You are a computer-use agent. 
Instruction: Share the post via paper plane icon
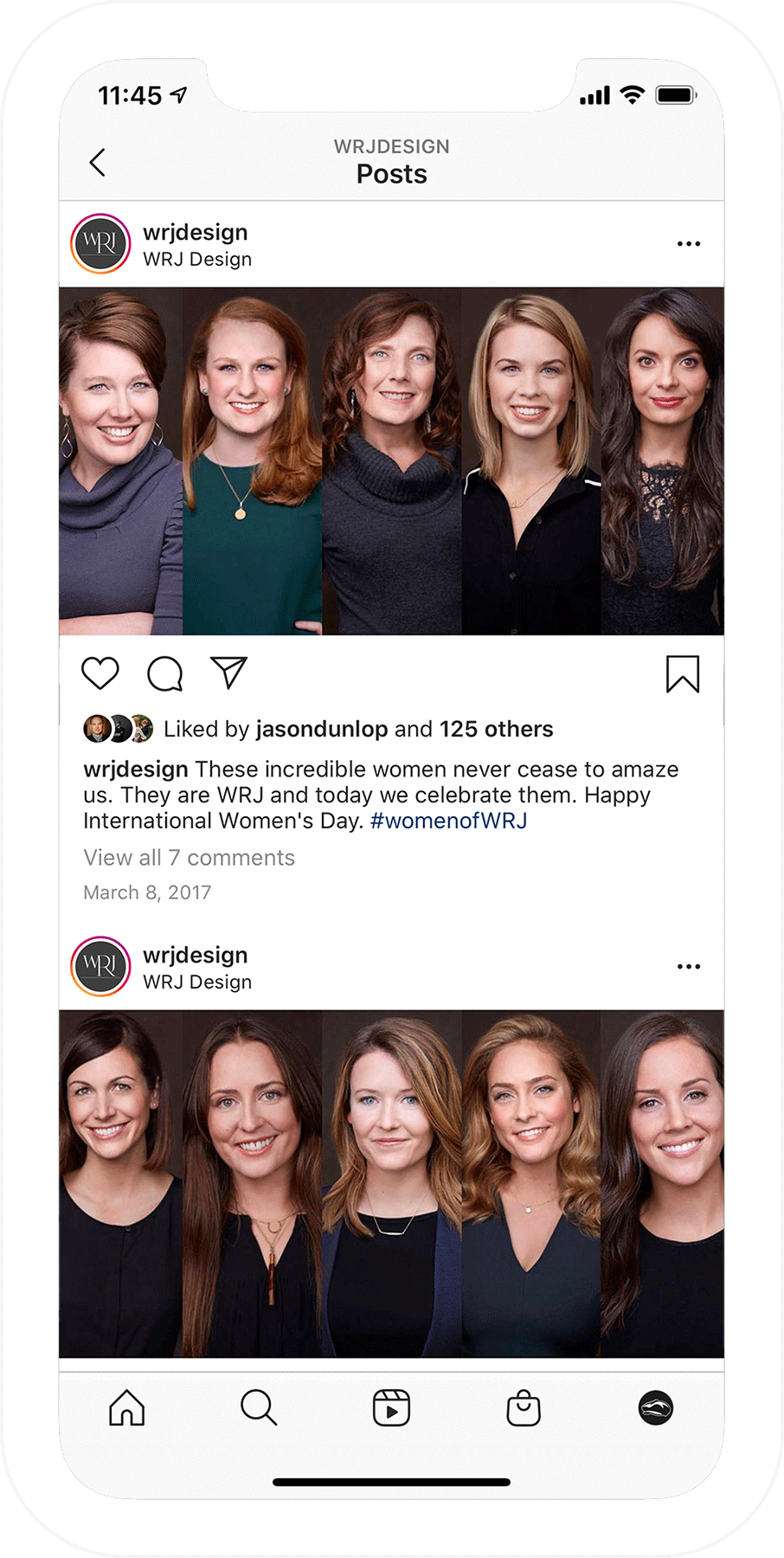tap(229, 673)
